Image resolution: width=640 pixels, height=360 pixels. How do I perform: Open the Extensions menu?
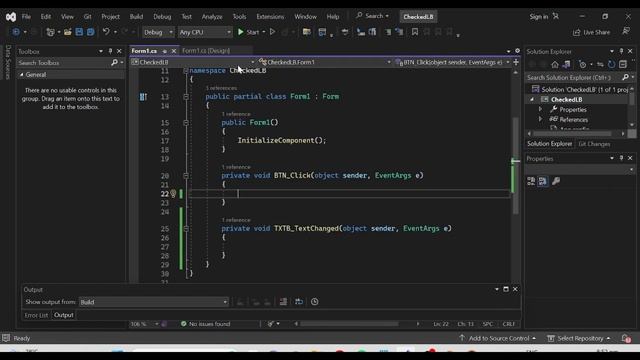[x=270, y=17]
